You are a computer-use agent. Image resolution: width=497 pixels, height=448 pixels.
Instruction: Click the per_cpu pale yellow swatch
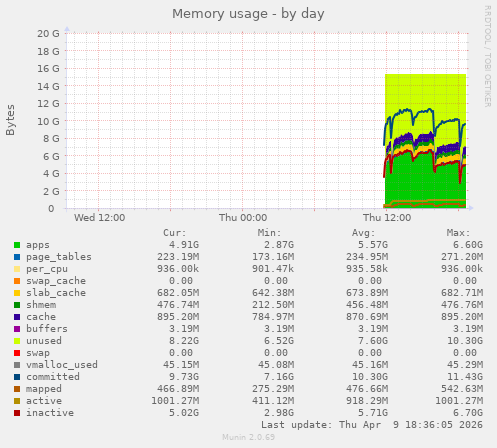coord(17,269)
